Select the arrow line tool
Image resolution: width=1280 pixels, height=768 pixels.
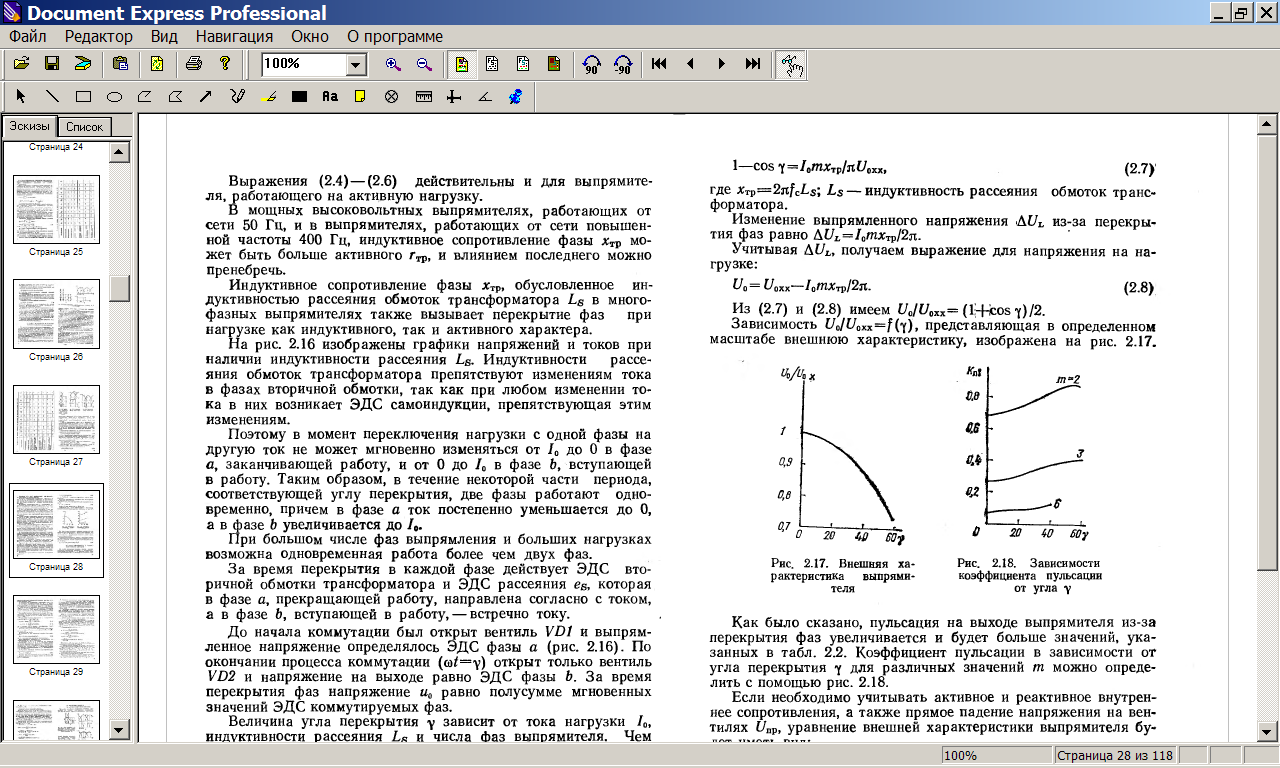click(x=206, y=97)
